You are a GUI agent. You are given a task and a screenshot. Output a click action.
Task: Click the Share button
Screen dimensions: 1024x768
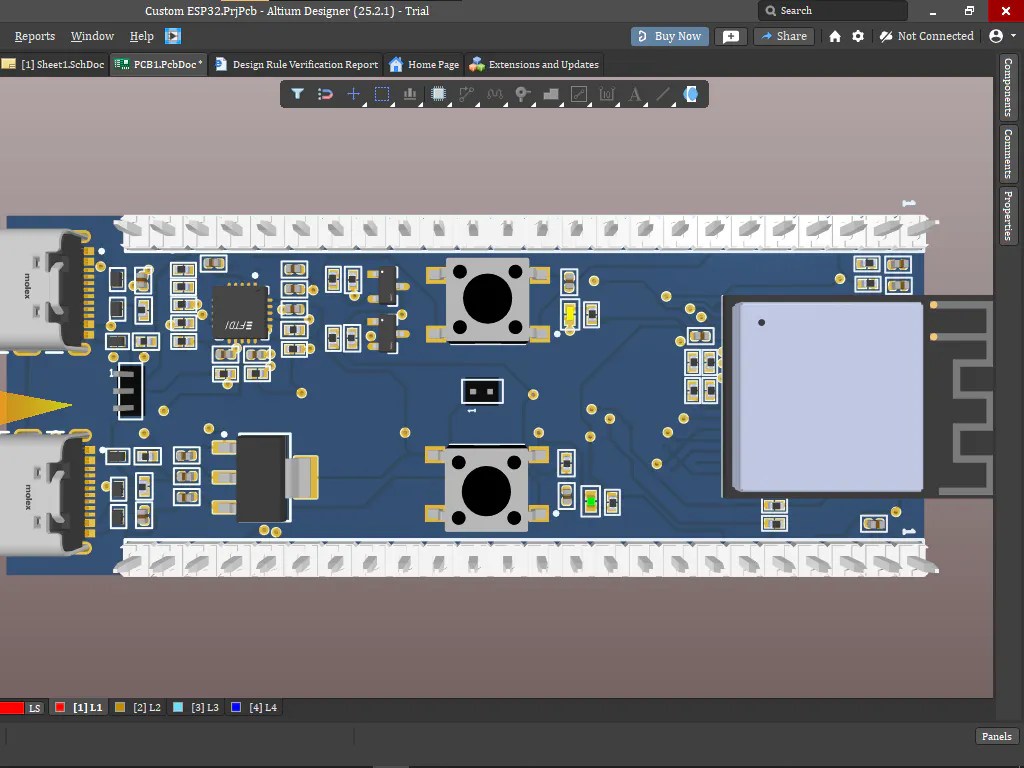click(784, 36)
